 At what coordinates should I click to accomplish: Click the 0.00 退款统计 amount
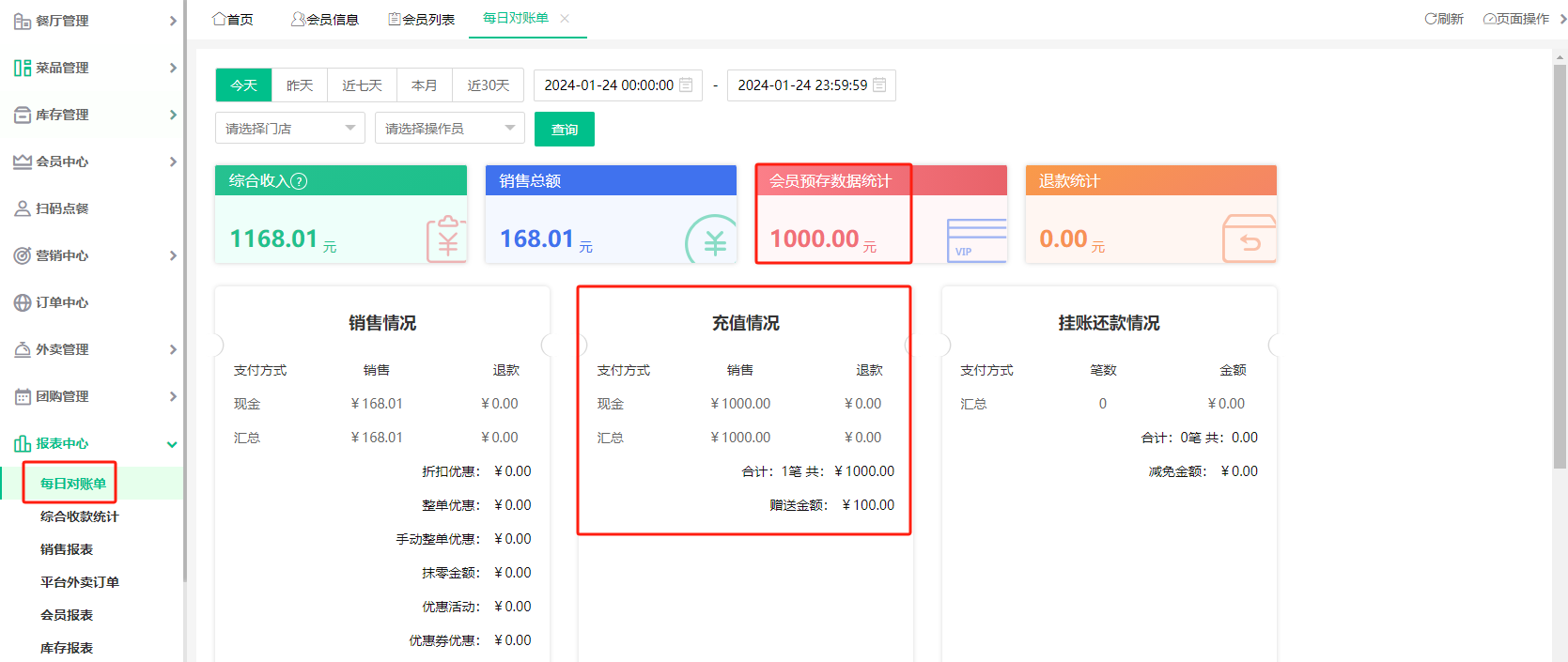[1063, 239]
